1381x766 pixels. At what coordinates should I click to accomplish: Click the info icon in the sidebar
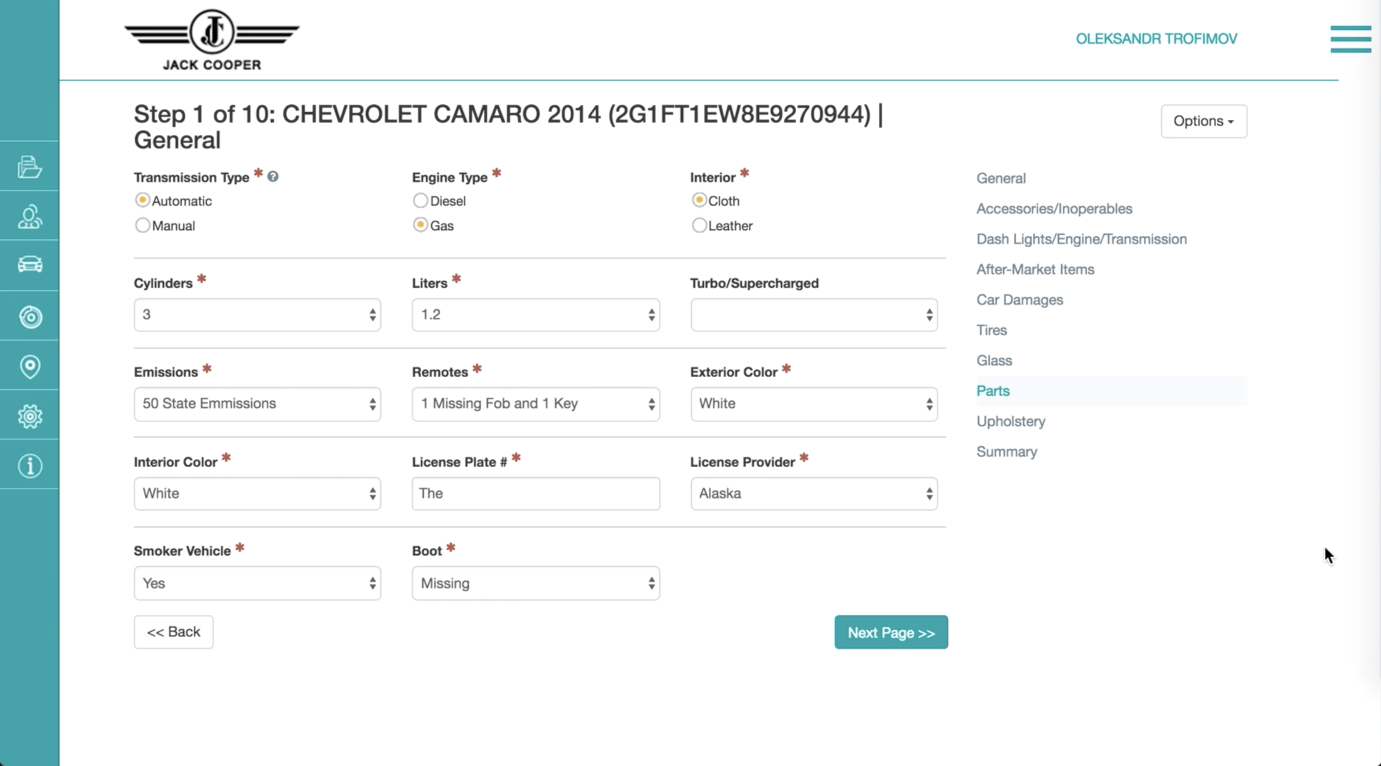pyautogui.click(x=29, y=464)
